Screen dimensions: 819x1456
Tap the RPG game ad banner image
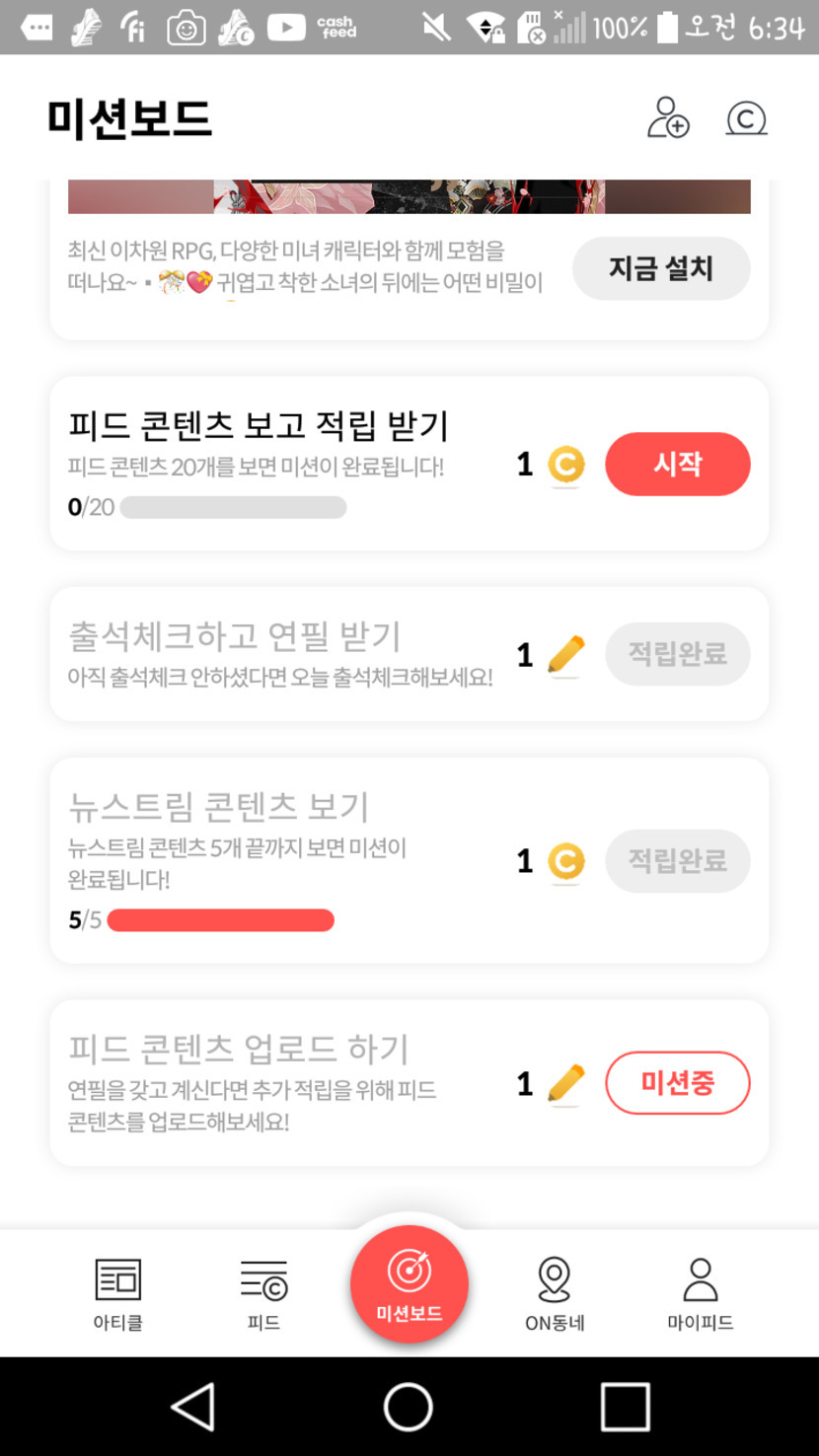tap(409, 196)
